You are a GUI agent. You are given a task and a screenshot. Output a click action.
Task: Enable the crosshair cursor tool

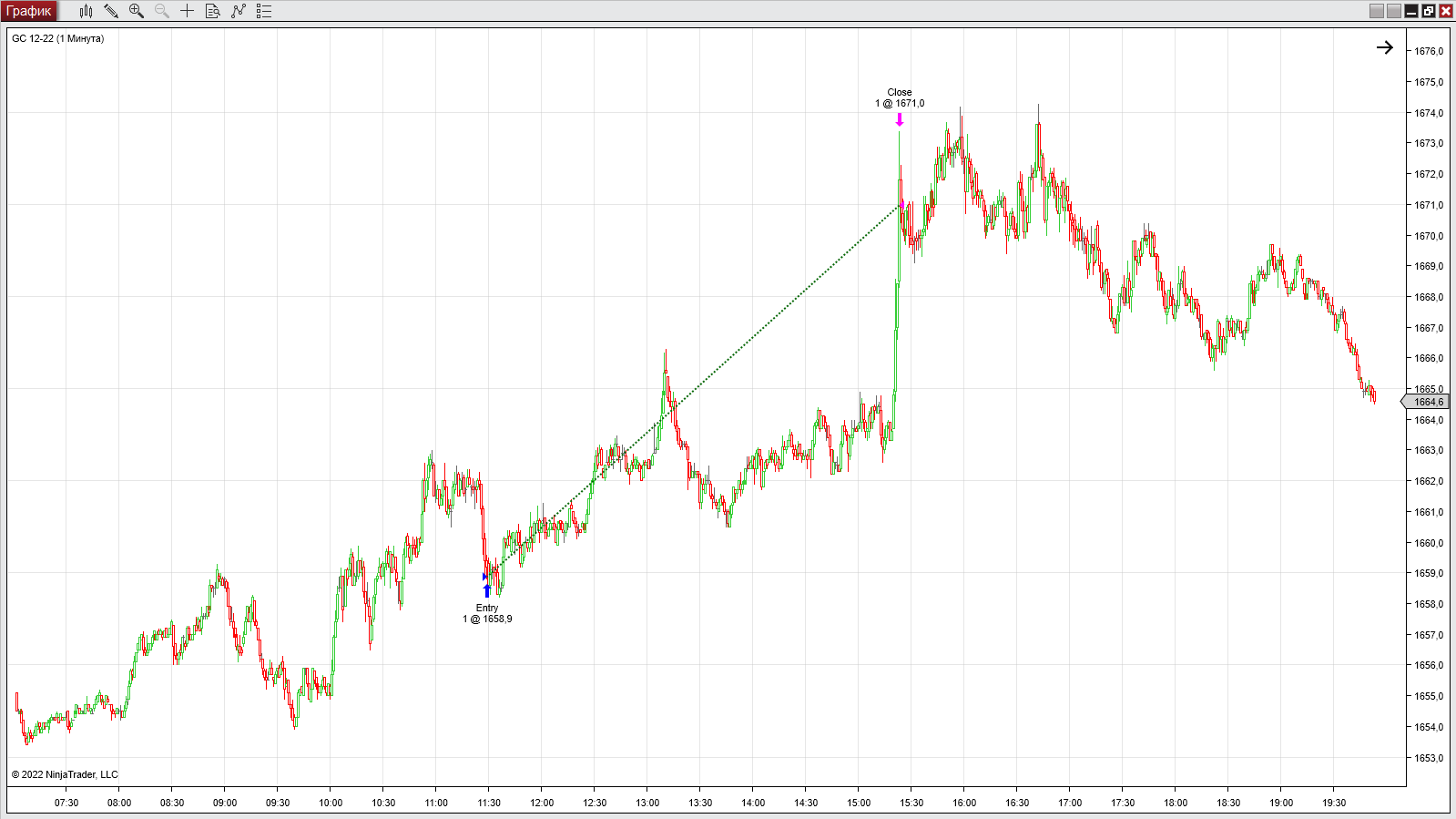tap(188, 11)
